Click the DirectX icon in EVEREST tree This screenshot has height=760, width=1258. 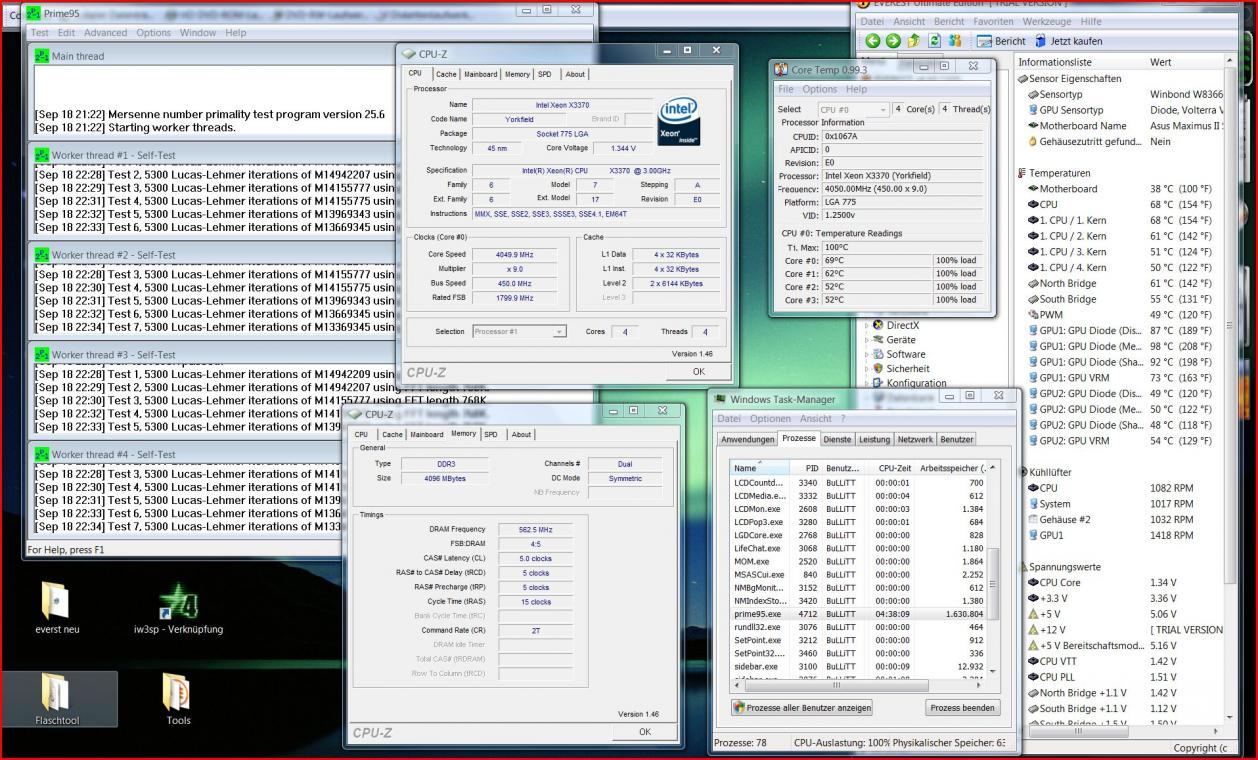click(x=878, y=325)
